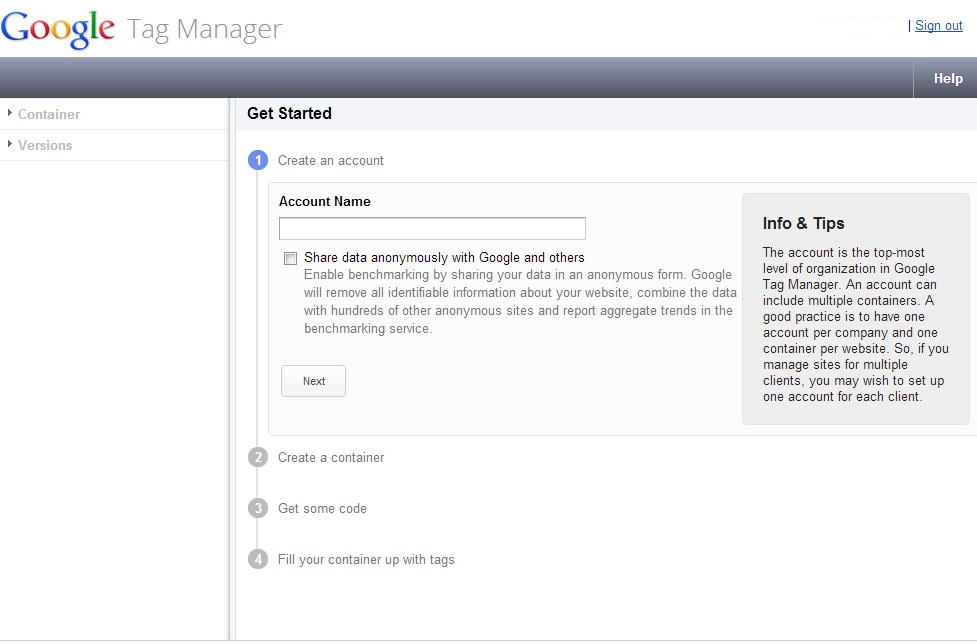Open the Help menu
977x644 pixels.
(948, 78)
